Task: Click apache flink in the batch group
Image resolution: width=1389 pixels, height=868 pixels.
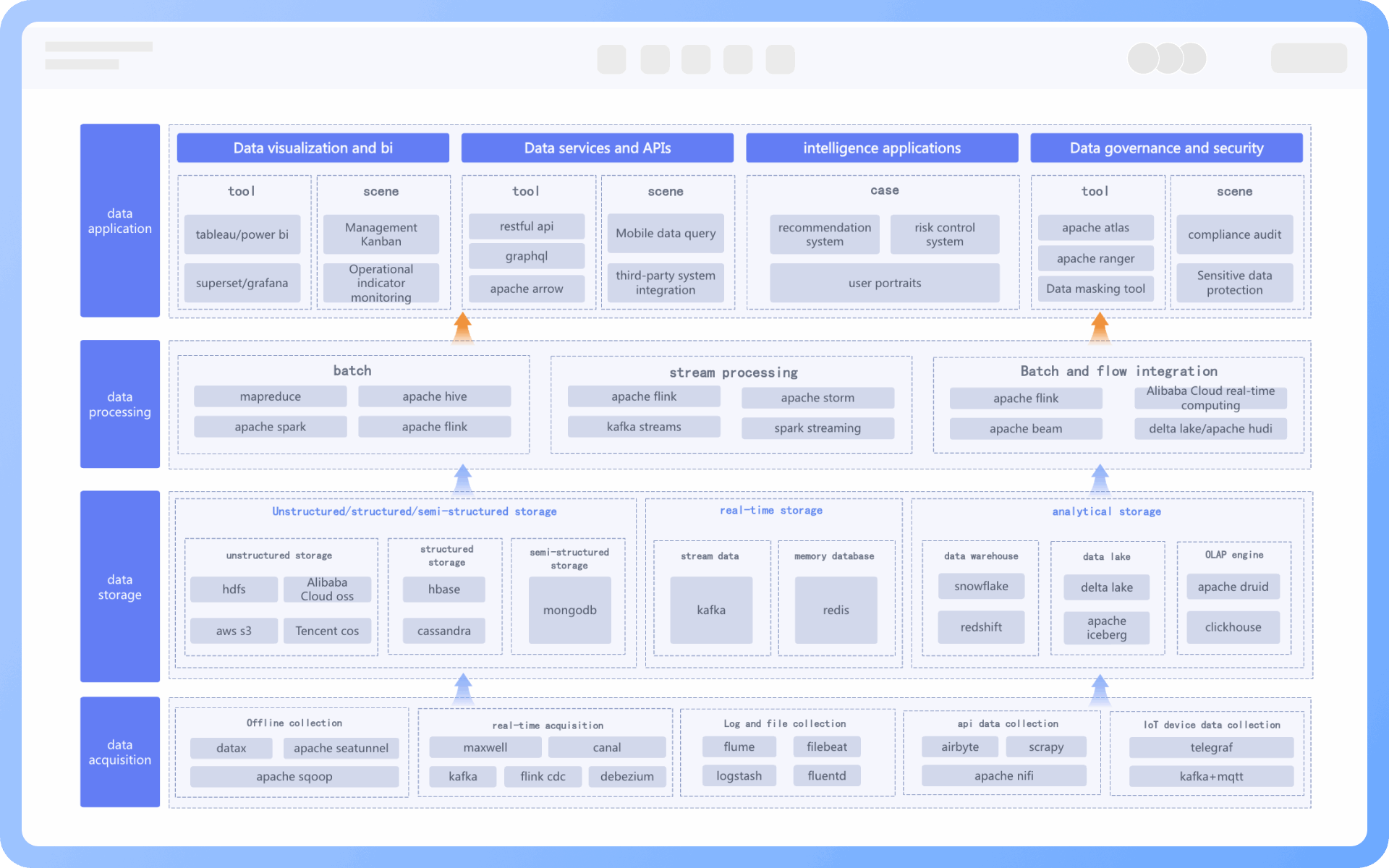Action: (435, 427)
